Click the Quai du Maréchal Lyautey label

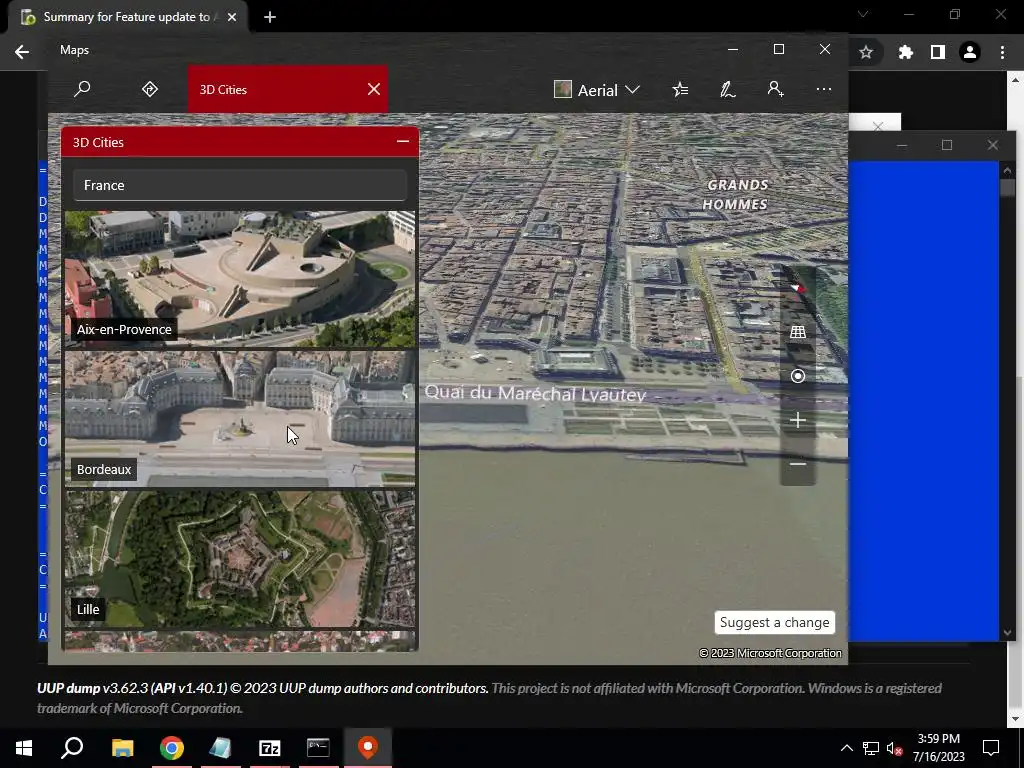(x=536, y=393)
